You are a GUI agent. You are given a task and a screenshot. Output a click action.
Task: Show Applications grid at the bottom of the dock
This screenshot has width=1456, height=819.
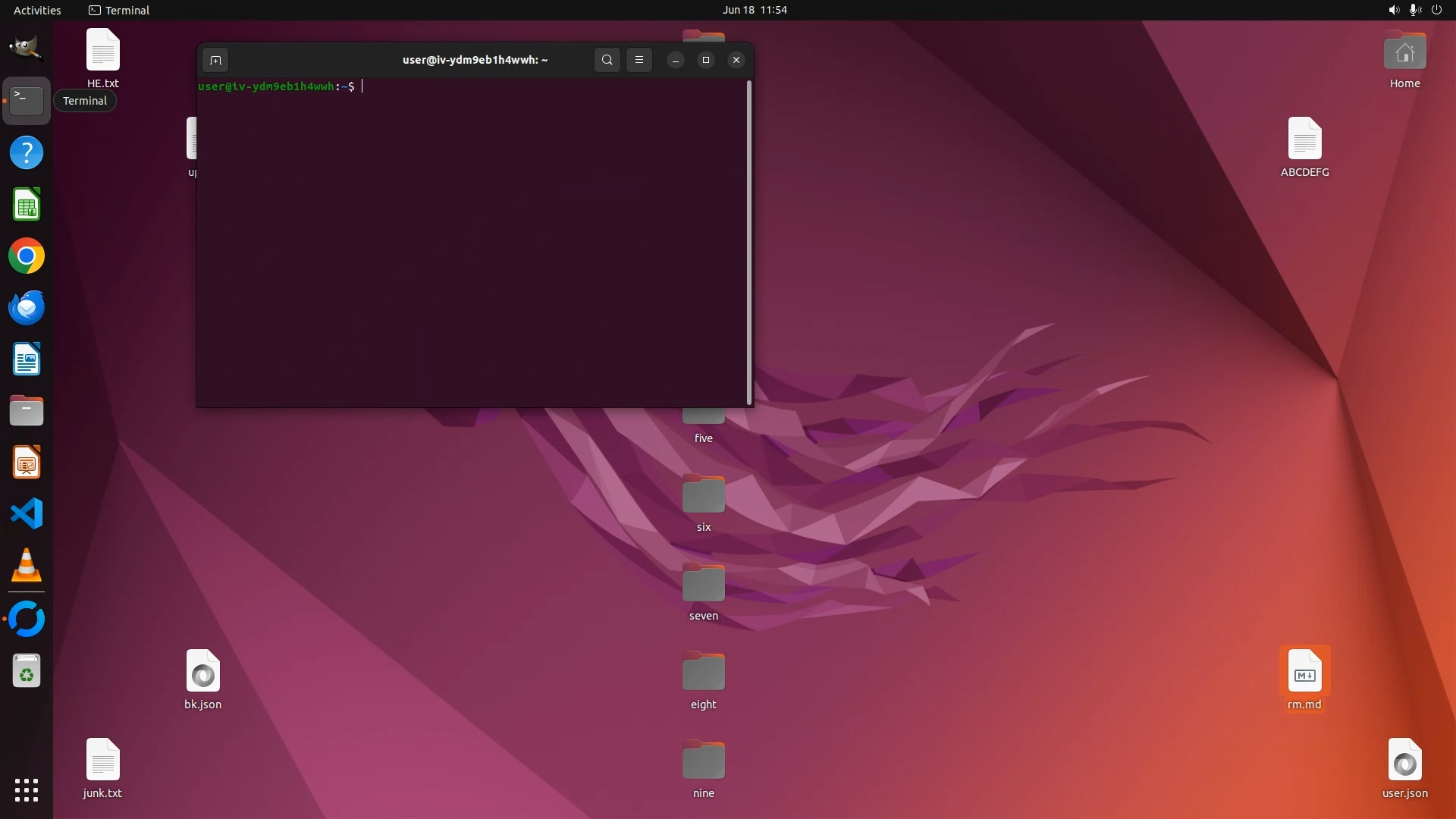tap(27, 790)
